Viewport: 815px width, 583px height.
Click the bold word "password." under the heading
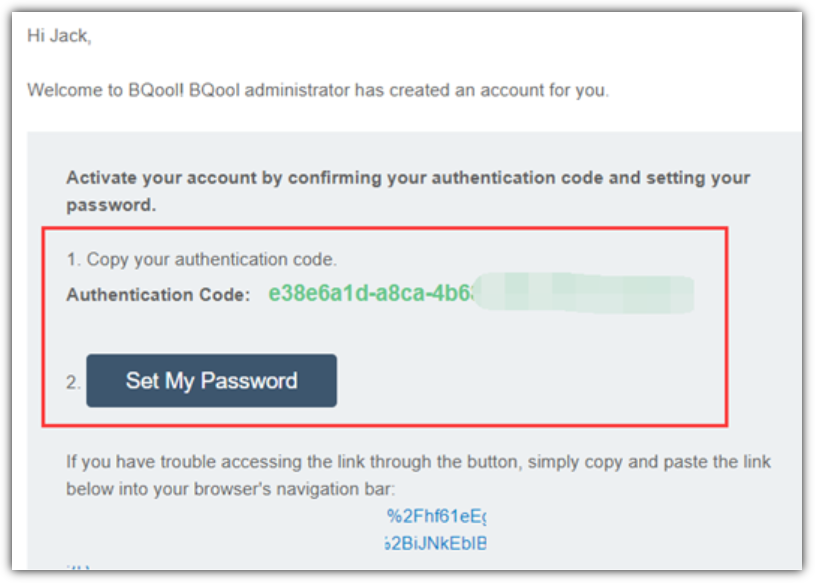click(x=111, y=205)
